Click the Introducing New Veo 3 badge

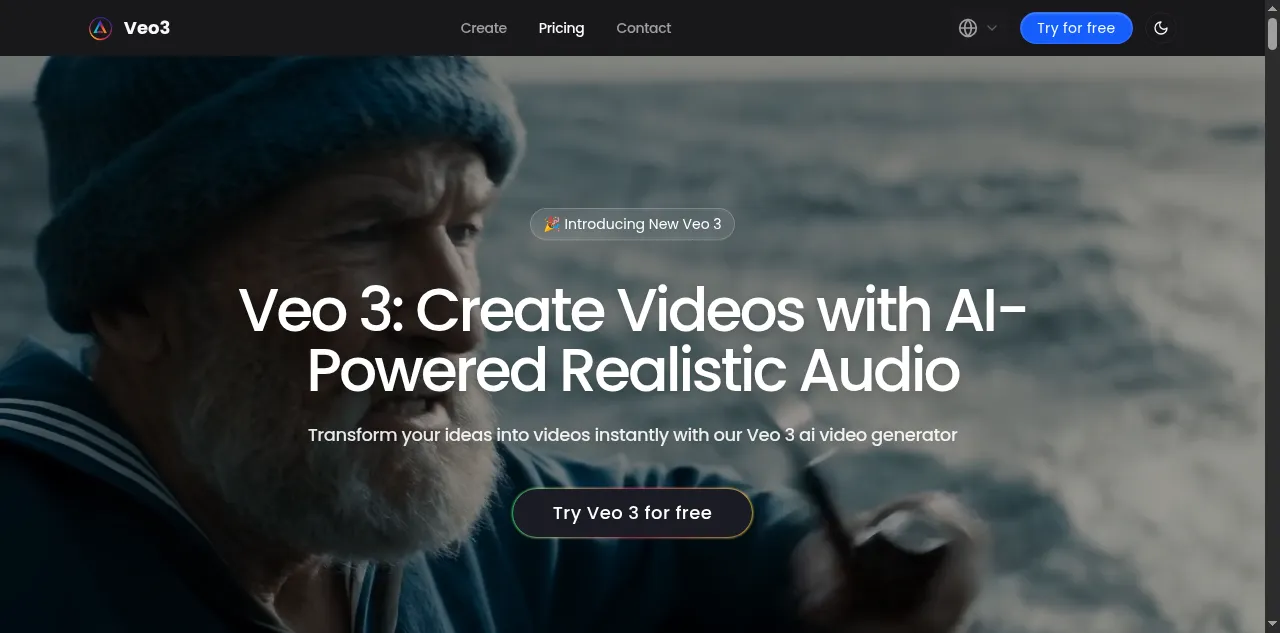pyautogui.click(x=632, y=224)
